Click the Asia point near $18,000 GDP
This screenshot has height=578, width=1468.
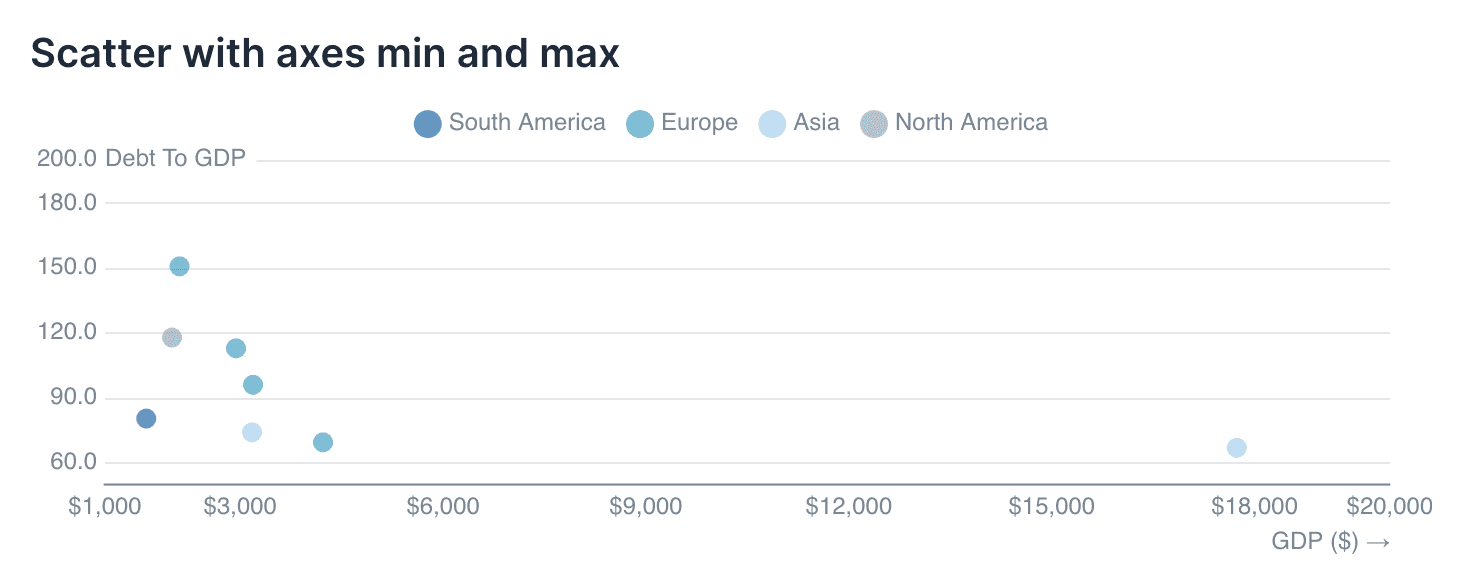[1237, 448]
